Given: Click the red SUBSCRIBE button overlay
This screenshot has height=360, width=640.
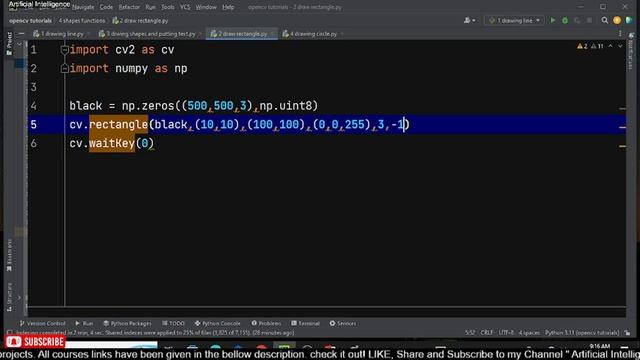Looking at the screenshot, I should pos(35,342).
